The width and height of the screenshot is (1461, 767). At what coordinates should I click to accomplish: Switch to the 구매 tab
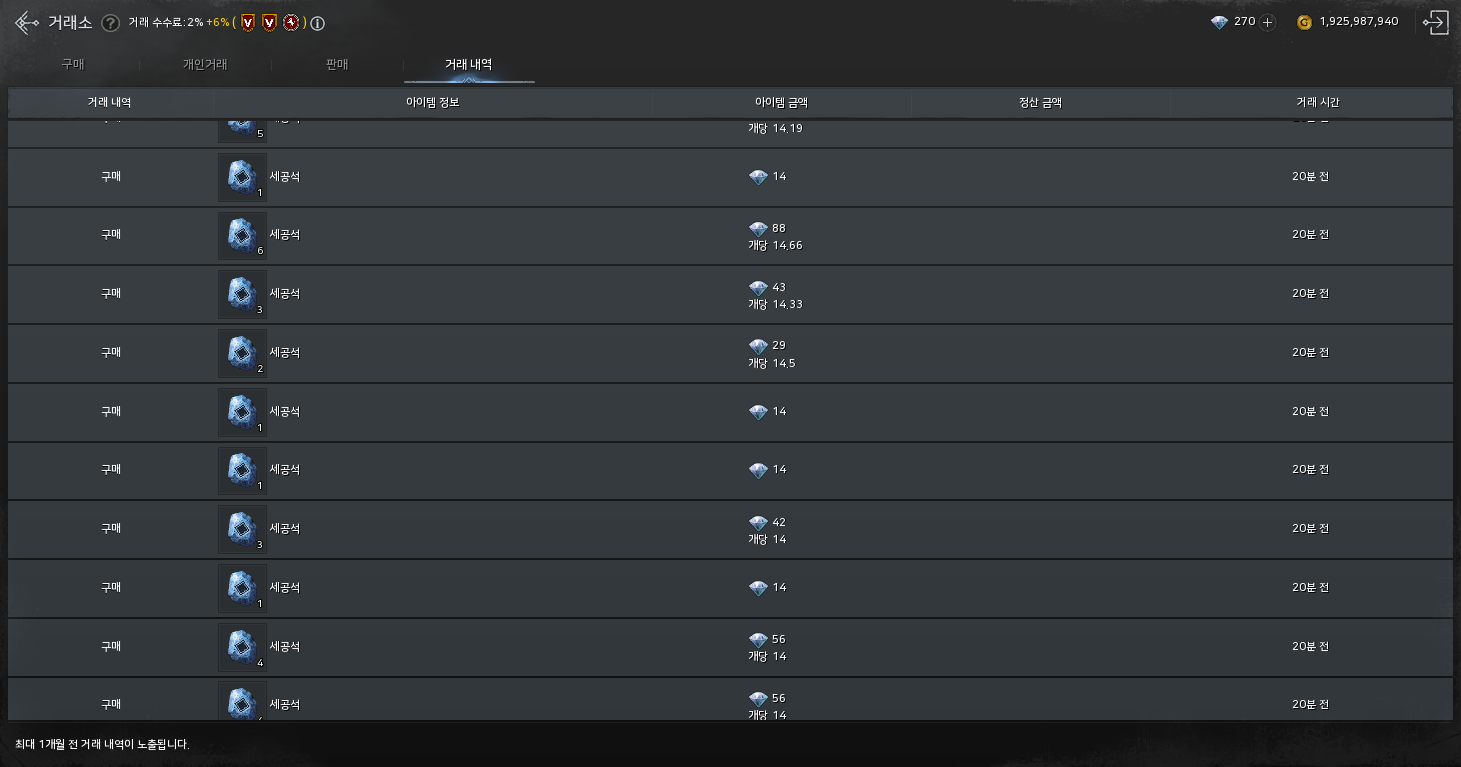pos(73,64)
